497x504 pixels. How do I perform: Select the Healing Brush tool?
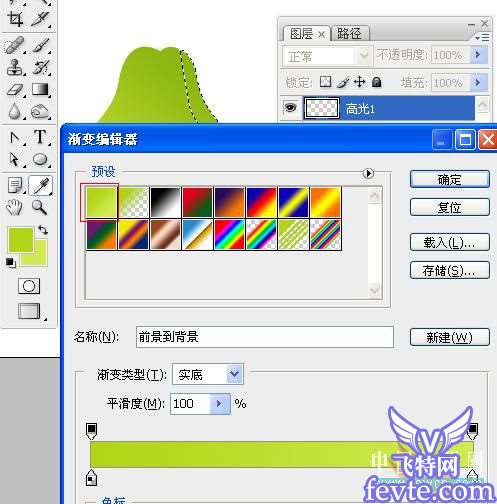point(15,45)
